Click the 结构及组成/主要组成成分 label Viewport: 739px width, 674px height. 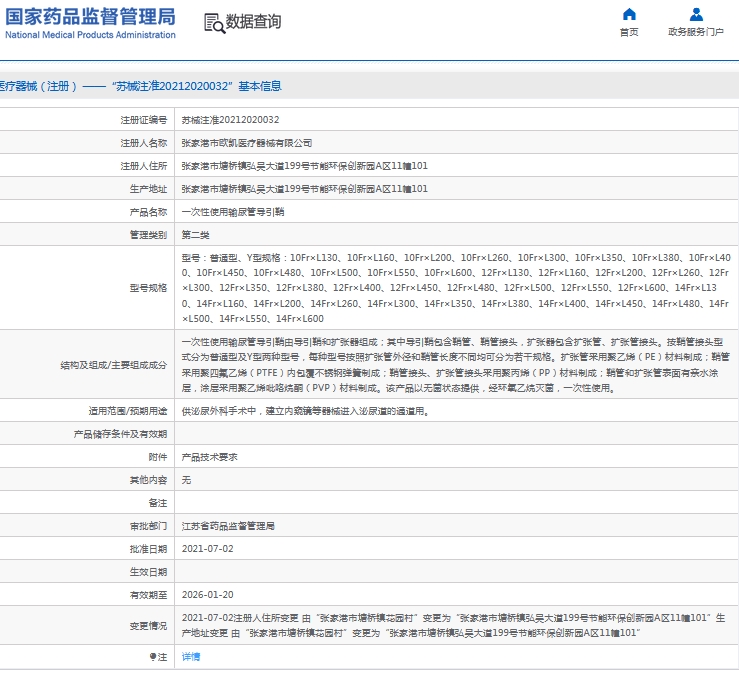point(114,365)
